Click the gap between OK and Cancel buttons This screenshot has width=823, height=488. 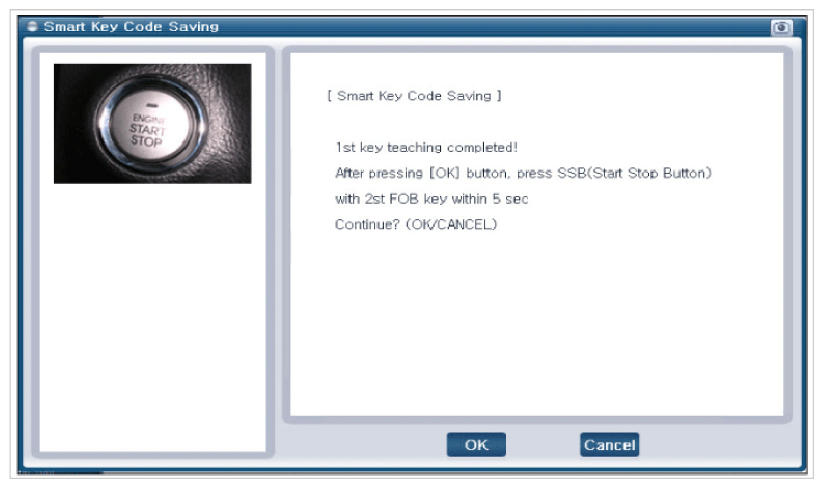pyautogui.click(x=543, y=445)
